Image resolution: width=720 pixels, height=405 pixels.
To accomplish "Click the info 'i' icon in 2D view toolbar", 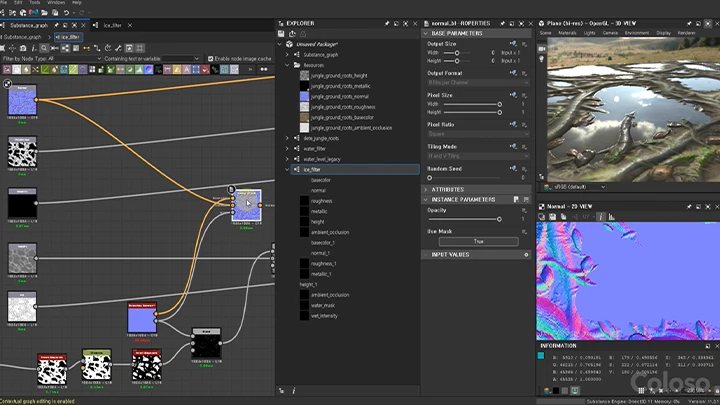I will coord(601,217).
